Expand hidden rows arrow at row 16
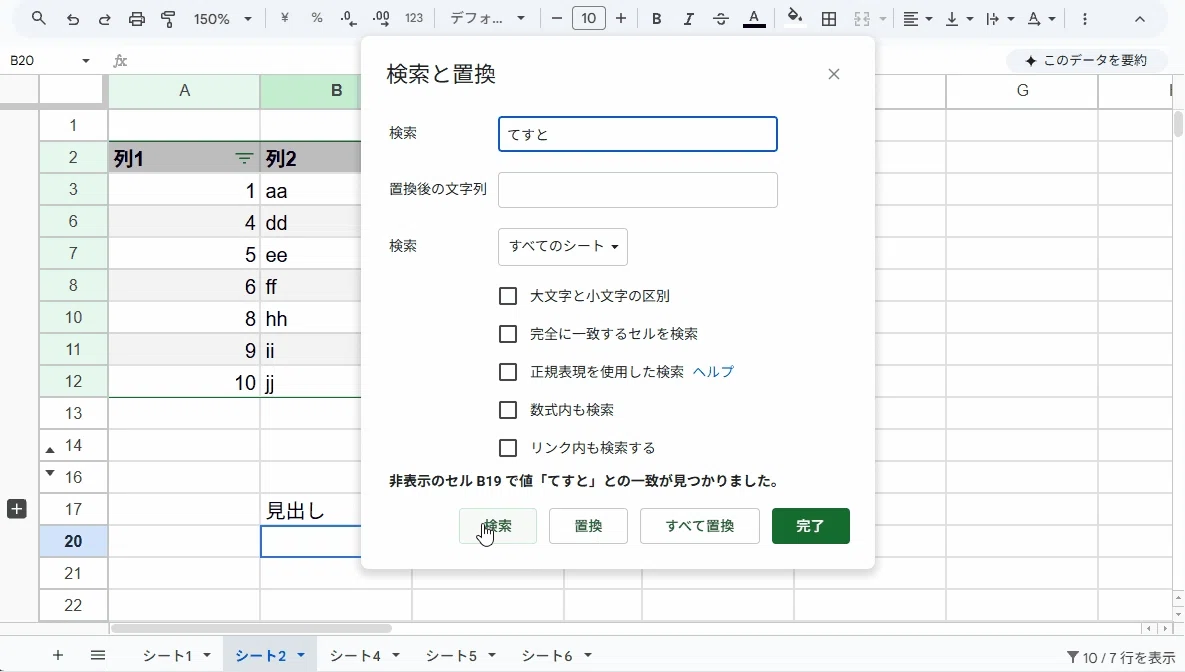The height and width of the screenshot is (672, 1185). pyautogui.click(x=50, y=473)
